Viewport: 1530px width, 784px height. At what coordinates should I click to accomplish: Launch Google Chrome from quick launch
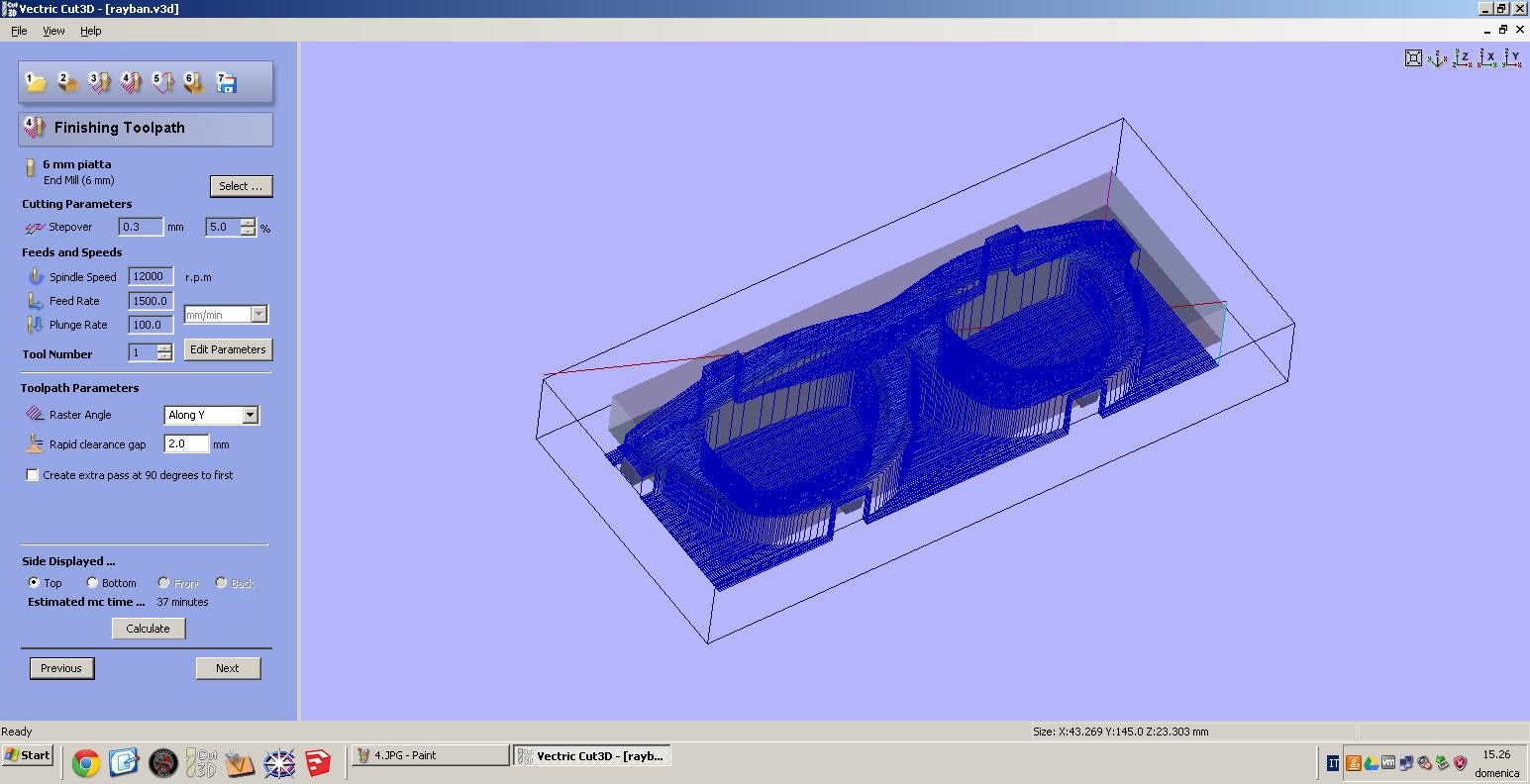click(86, 763)
